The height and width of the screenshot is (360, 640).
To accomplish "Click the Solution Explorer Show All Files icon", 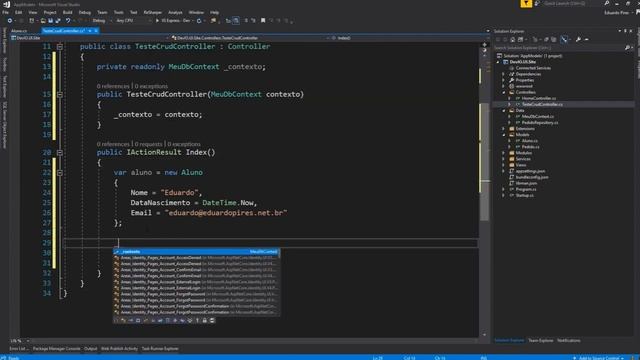I will [553, 40].
